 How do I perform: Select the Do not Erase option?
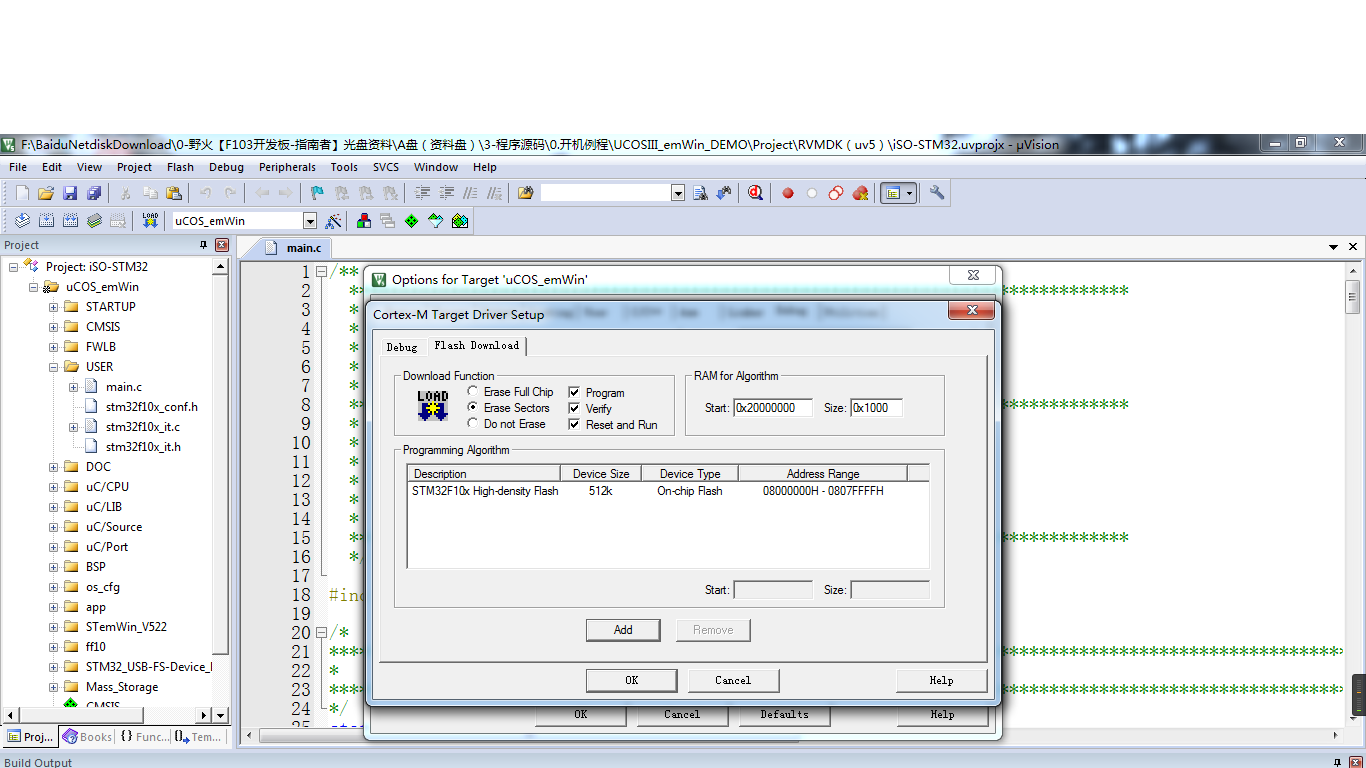click(473, 424)
